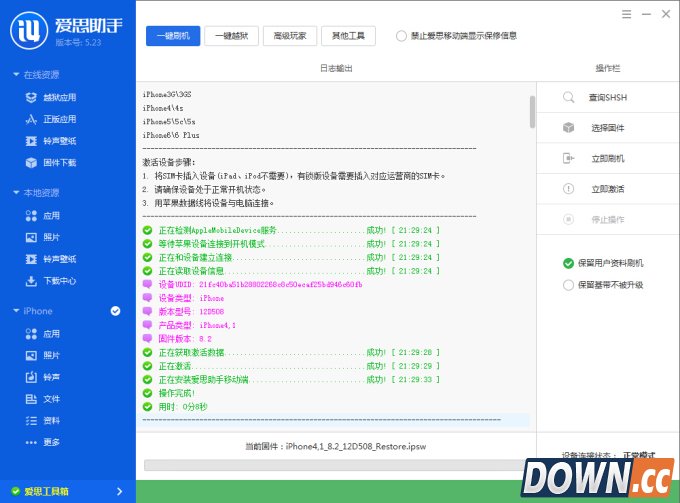The width and height of the screenshot is (680, 503).
Task: Switch to the 一键越狱 tab
Action: click(x=231, y=36)
